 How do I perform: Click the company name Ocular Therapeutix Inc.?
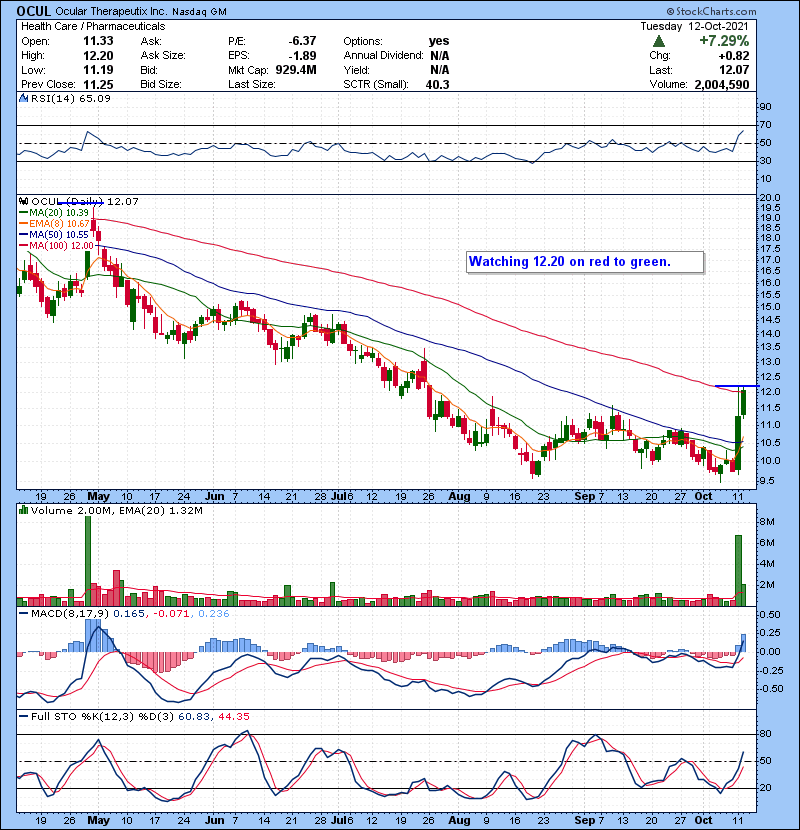[x=111, y=11]
